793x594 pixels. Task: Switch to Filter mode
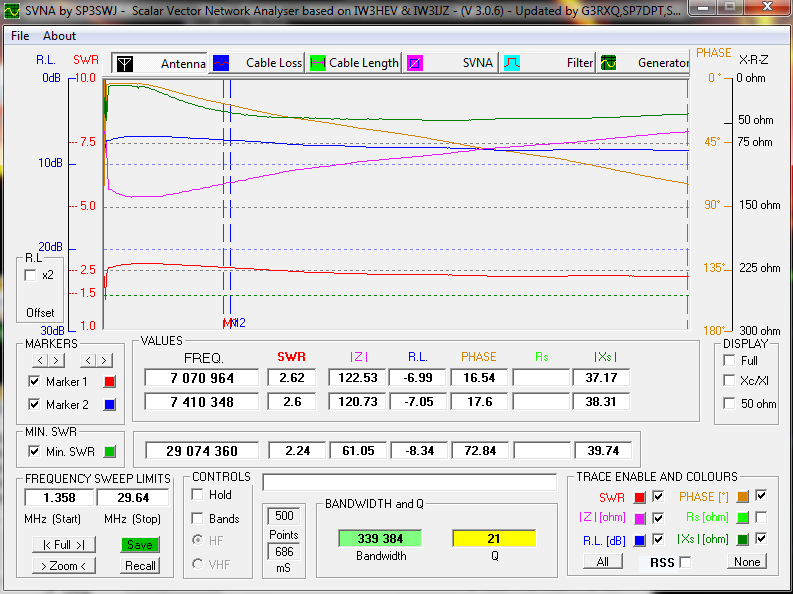549,63
